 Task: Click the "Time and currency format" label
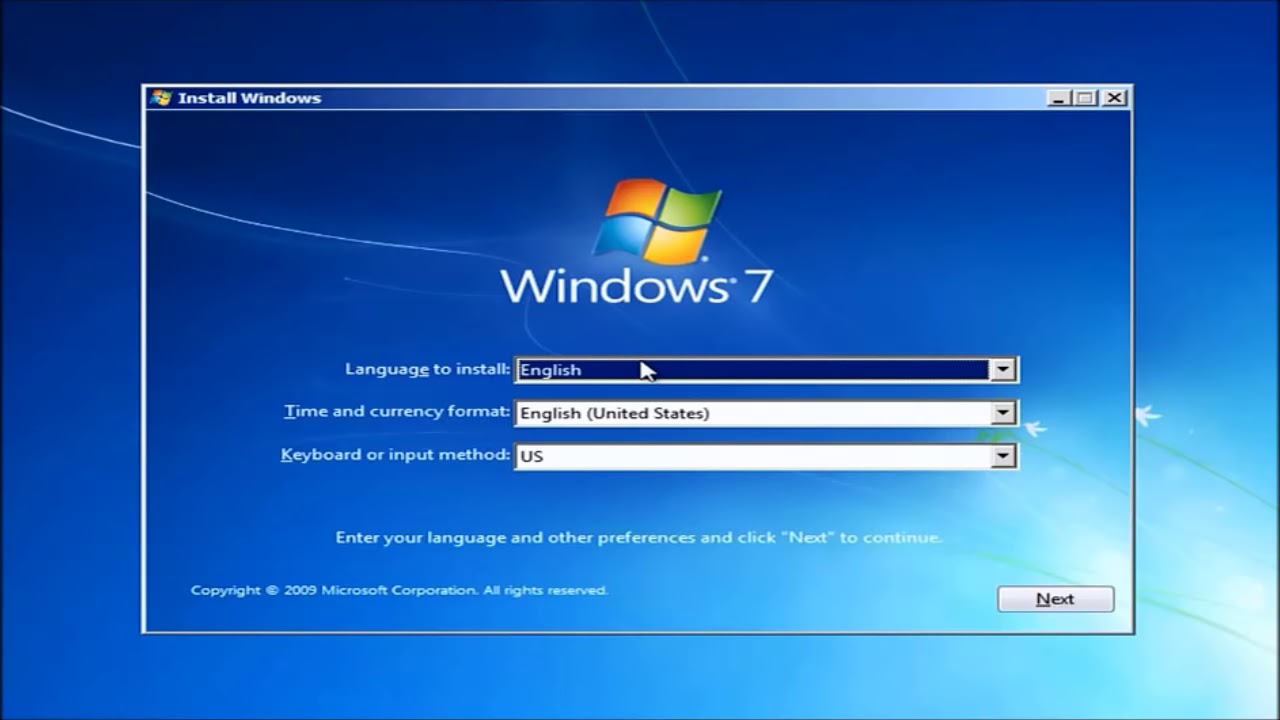click(397, 412)
